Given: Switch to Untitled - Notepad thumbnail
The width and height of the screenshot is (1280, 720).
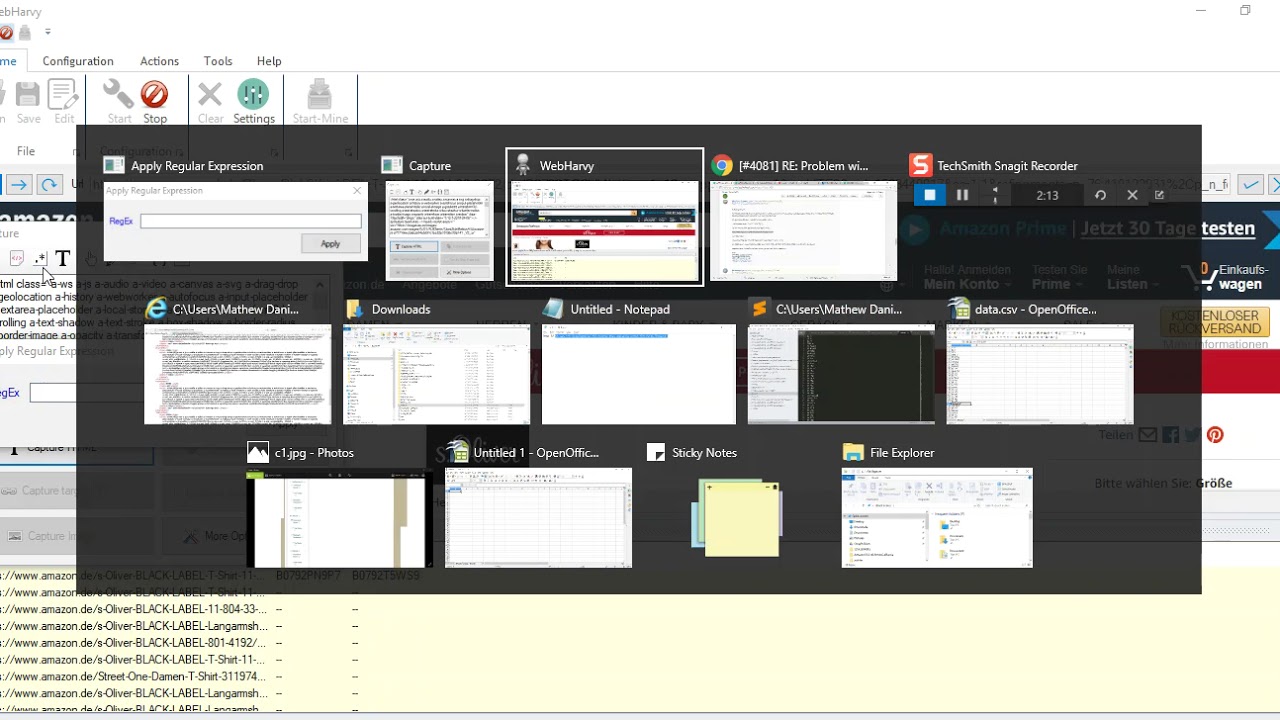Looking at the screenshot, I should click(x=639, y=374).
